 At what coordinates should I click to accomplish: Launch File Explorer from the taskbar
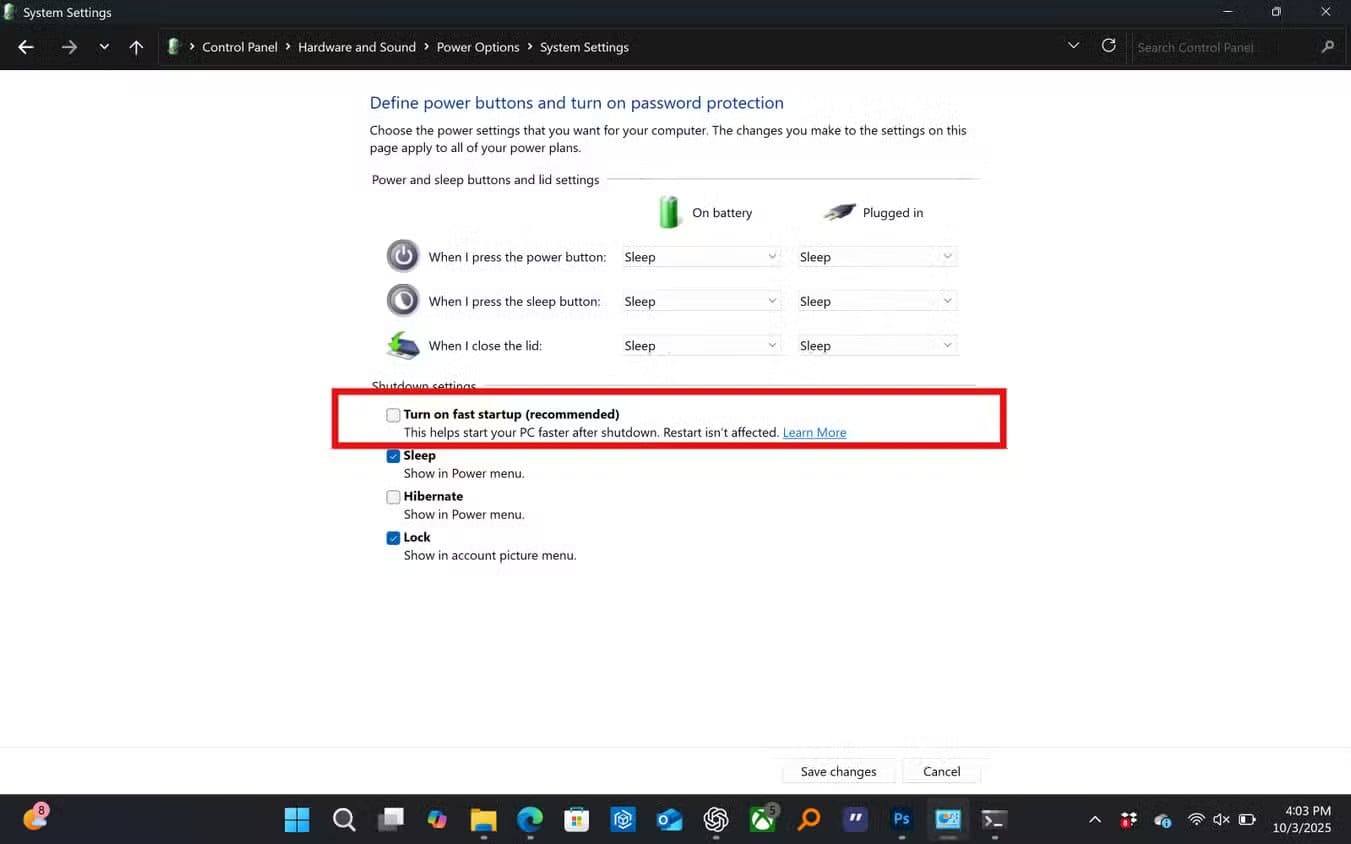(483, 819)
